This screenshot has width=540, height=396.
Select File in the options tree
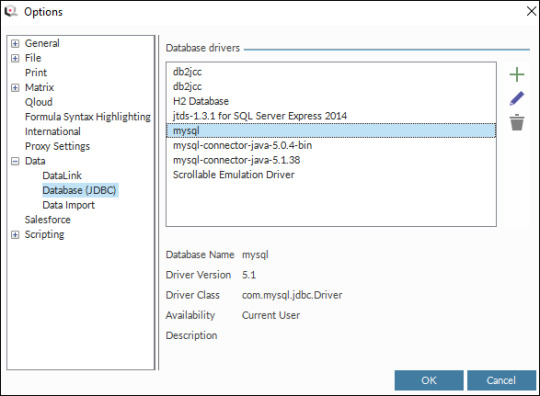33,58
